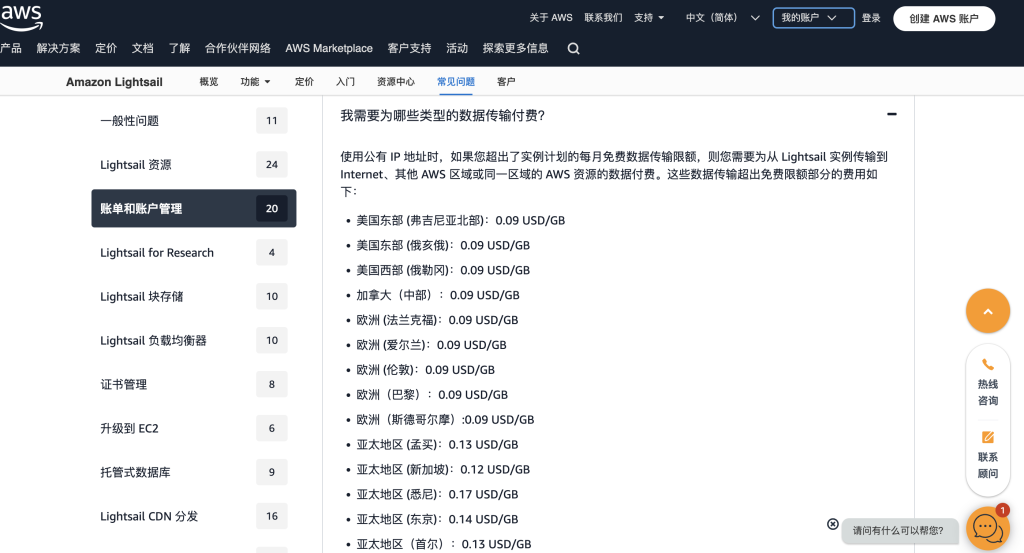
Task: Click the AWS logo
Action: (22, 18)
